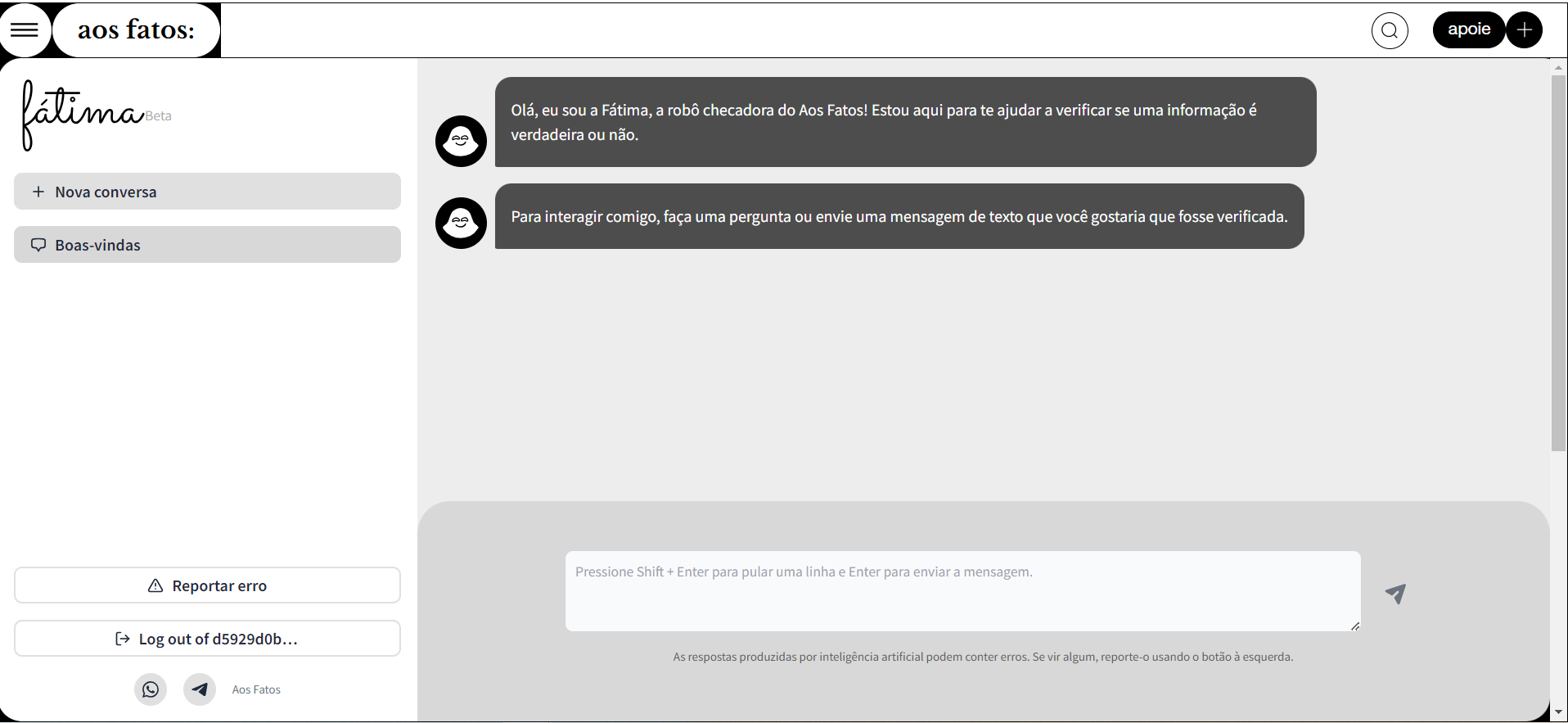This screenshot has width=1568, height=723.
Task: Open the search magnifier icon
Action: [x=1390, y=31]
